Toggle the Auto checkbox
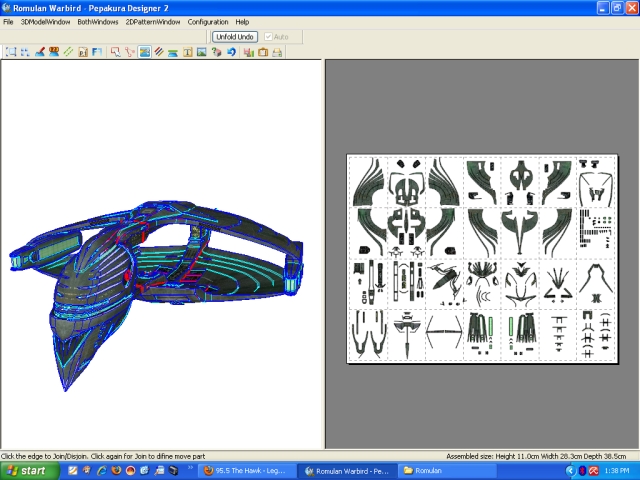 pos(268,37)
